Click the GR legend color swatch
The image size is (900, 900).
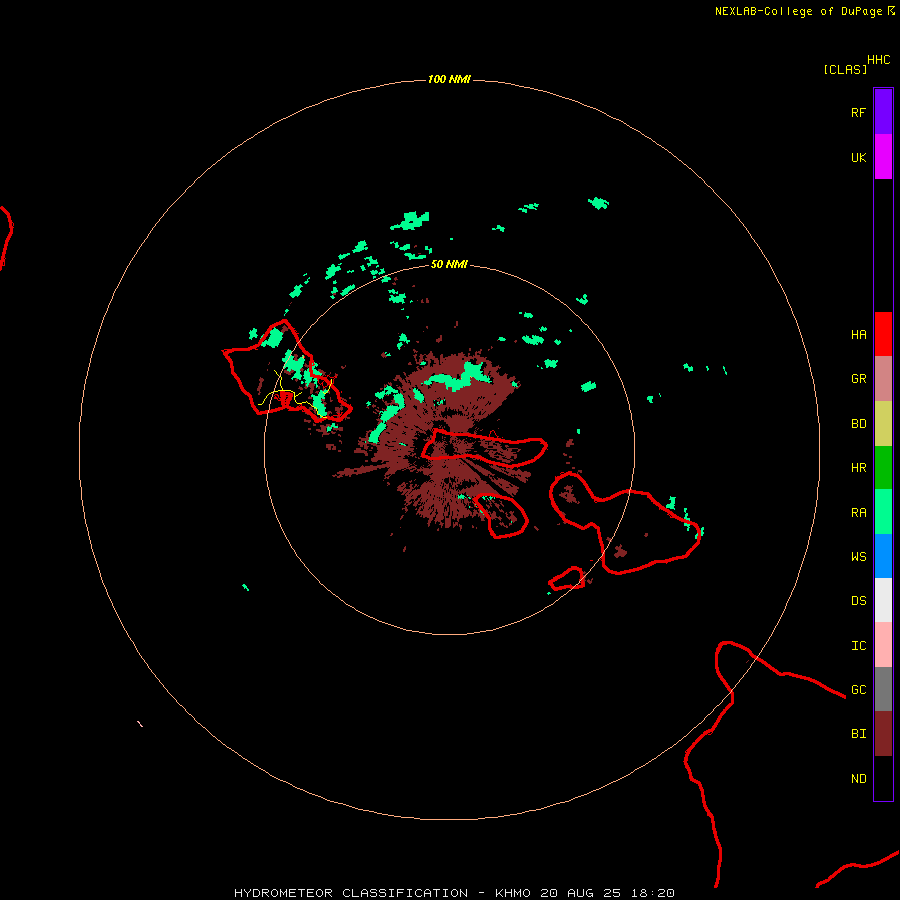click(x=883, y=379)
